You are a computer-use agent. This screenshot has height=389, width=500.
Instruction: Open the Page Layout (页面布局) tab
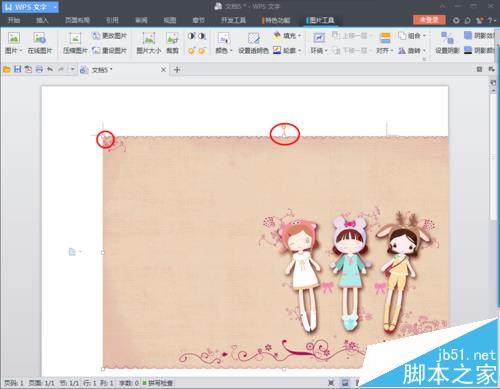click(x=77, y=20)
